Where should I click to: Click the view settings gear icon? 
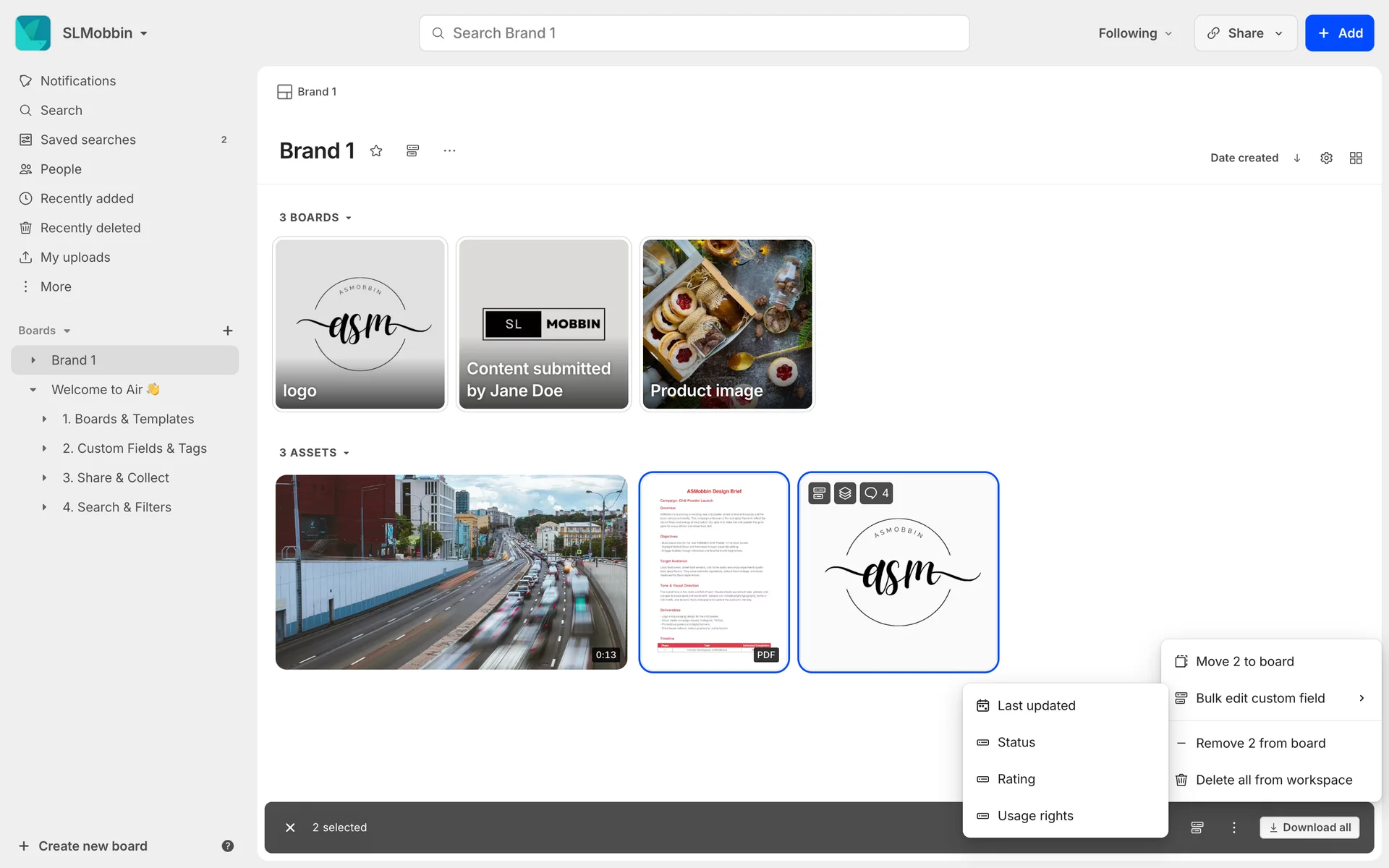(x=1326, y=158)
